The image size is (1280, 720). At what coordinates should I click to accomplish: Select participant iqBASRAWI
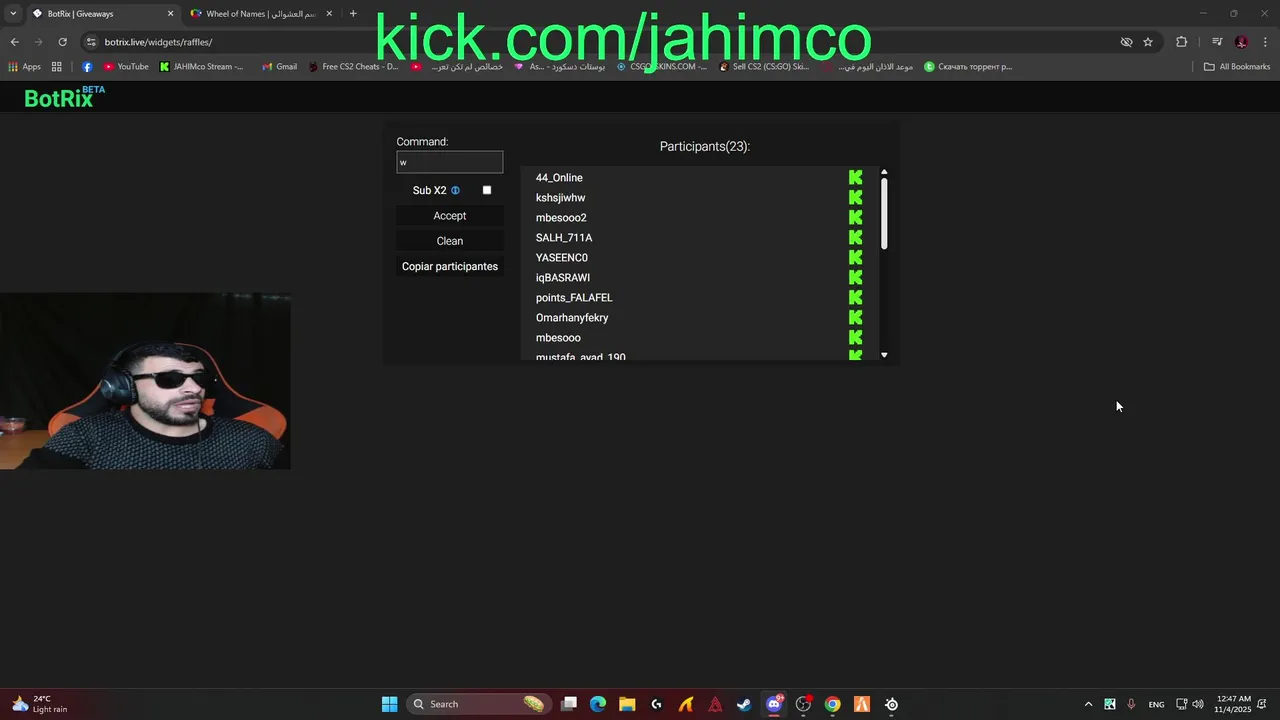click(563, 278)
